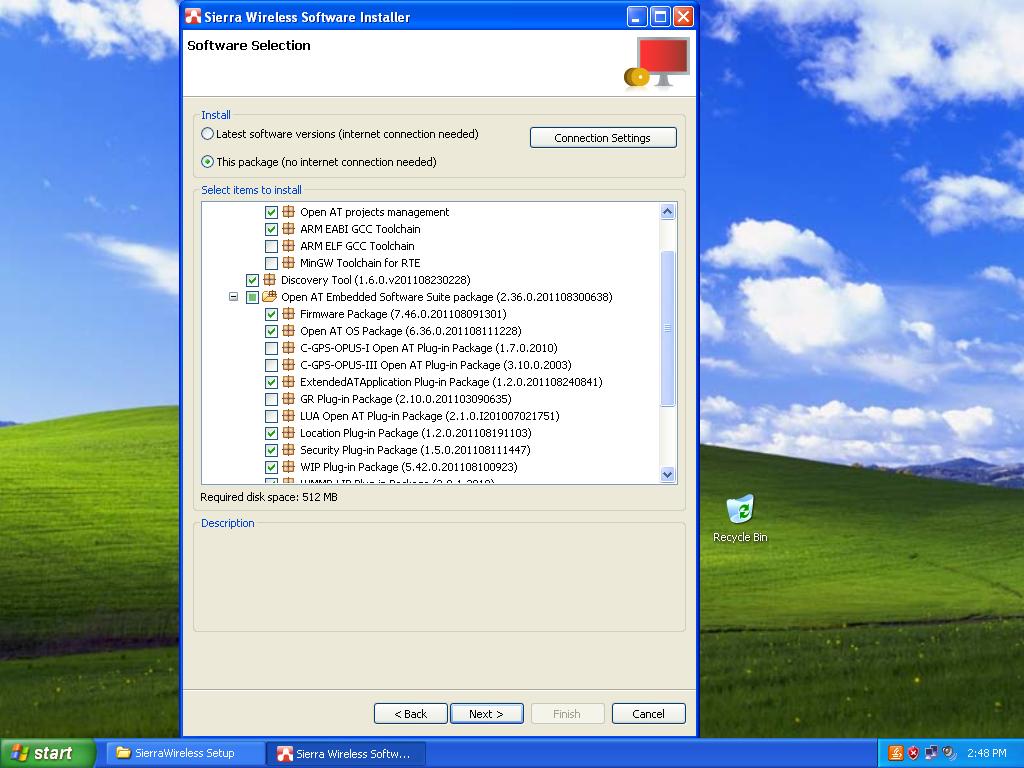The height and width of the screenshot is (768, 1024).
Task: Uncheck ARM EABI GCC Toolchain checkbox
Action: pyautogui.click(x=271, y=229)
